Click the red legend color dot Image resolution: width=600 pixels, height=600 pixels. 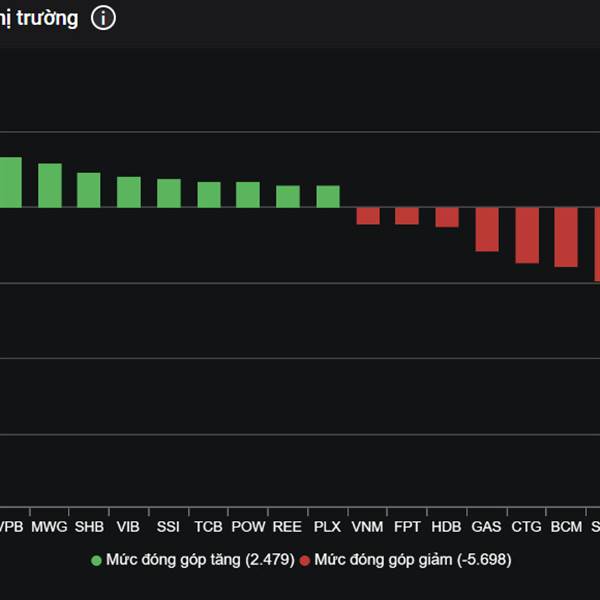pos(305,560)
